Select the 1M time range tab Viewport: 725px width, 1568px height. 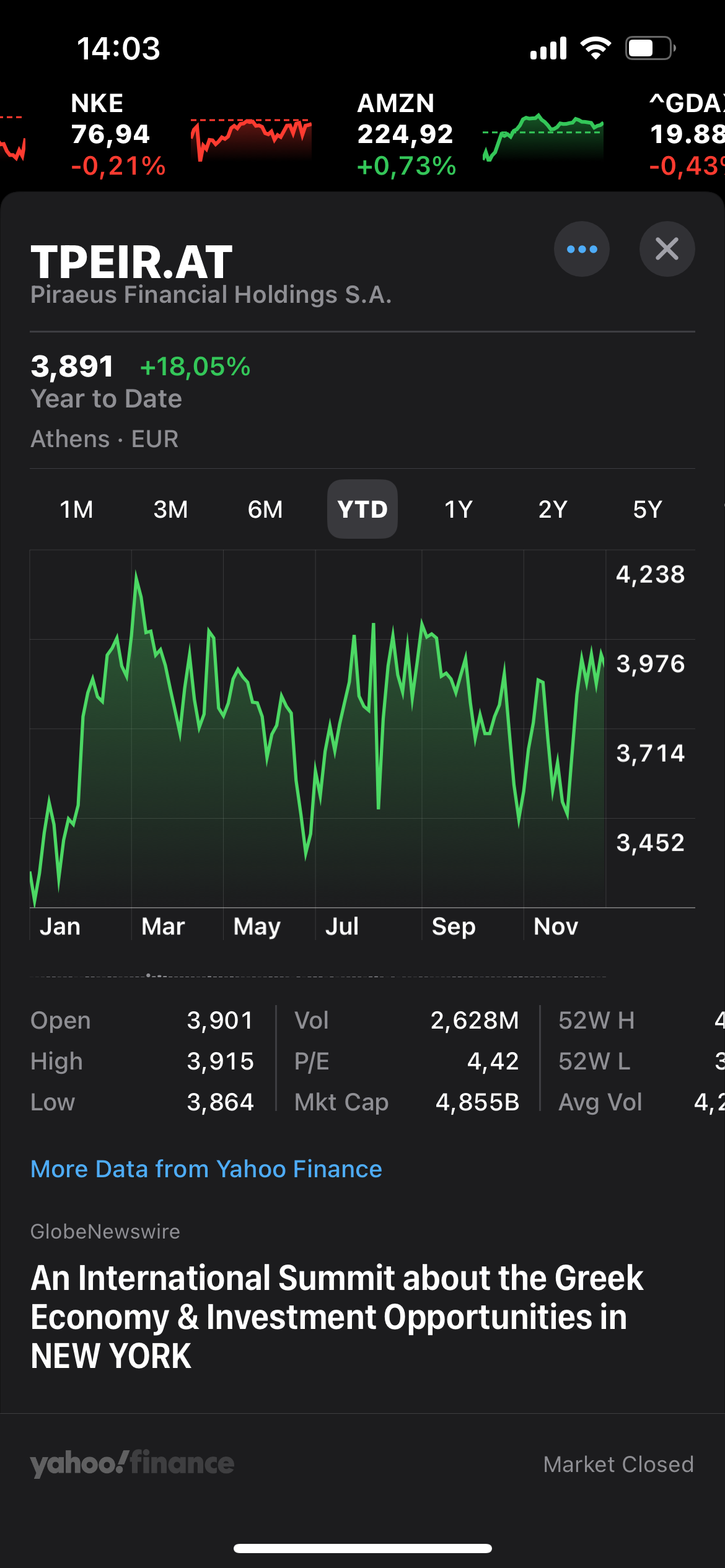click(x=76, y=510)
